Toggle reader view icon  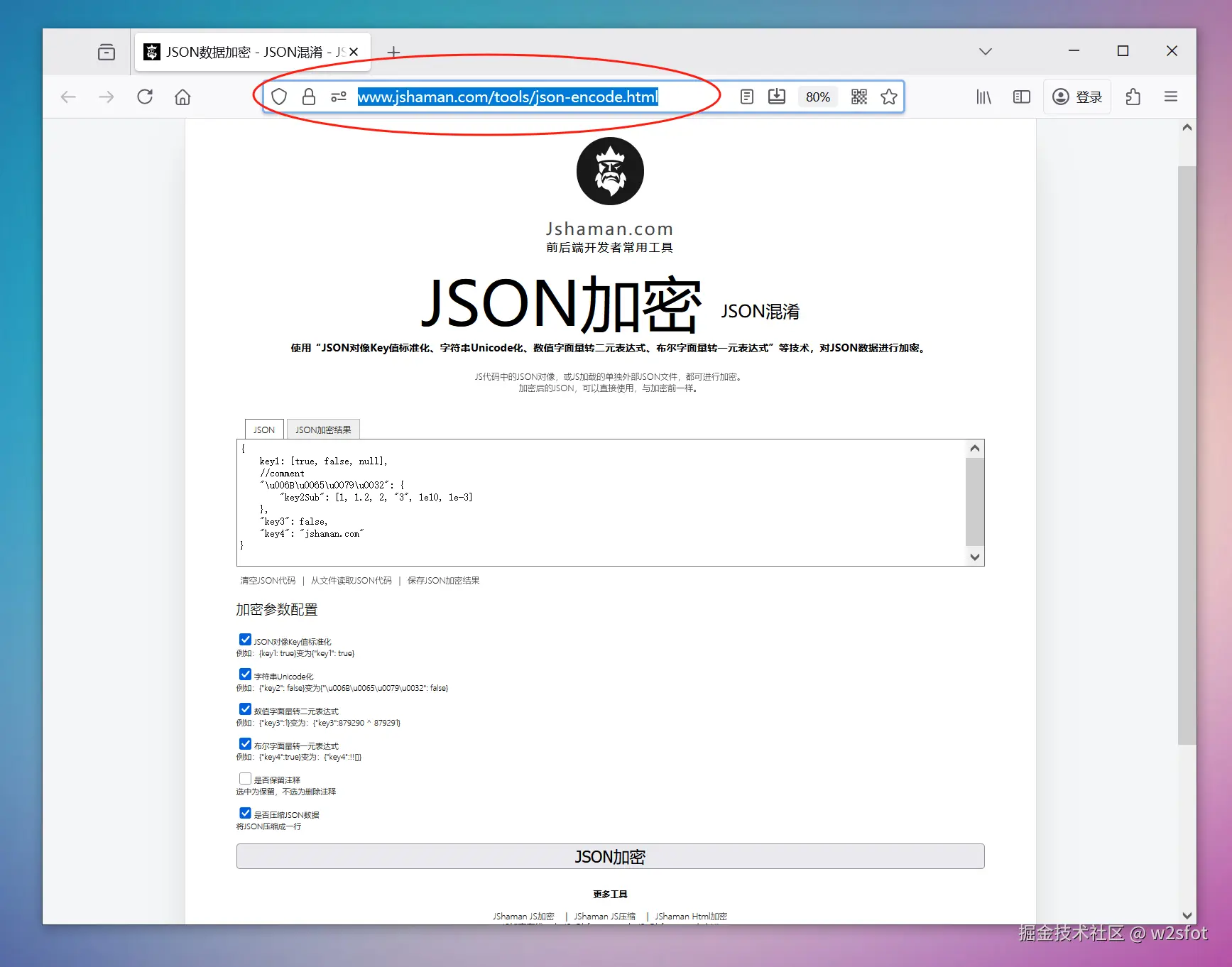click(746, 97)
